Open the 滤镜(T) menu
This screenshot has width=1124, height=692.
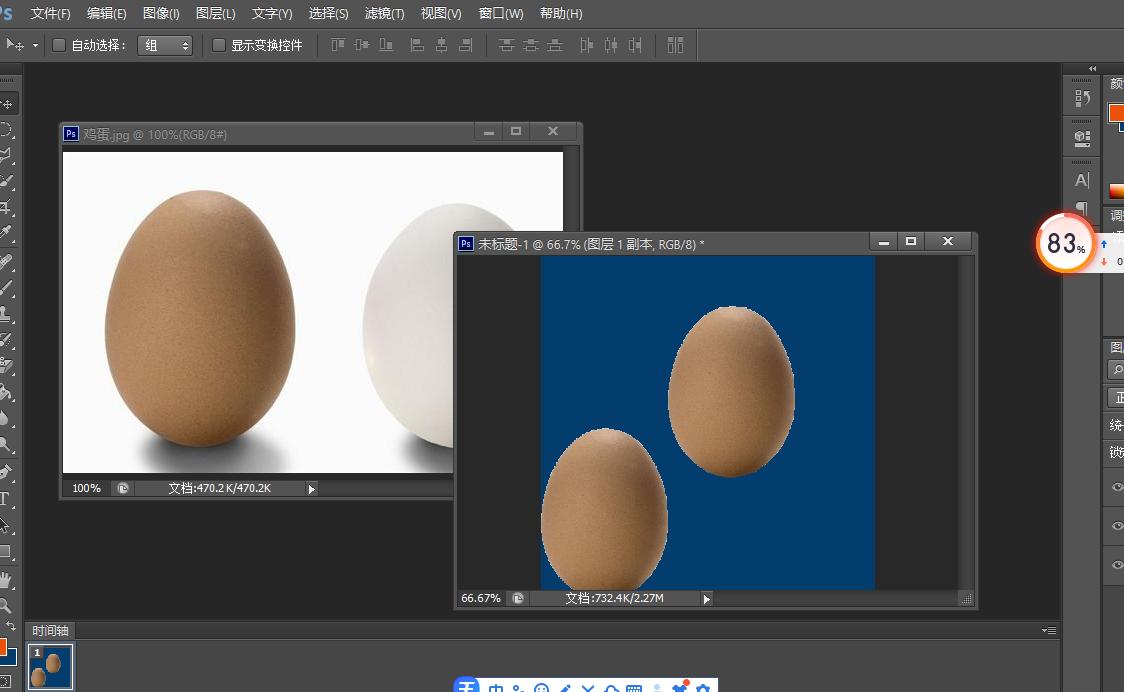384,14
